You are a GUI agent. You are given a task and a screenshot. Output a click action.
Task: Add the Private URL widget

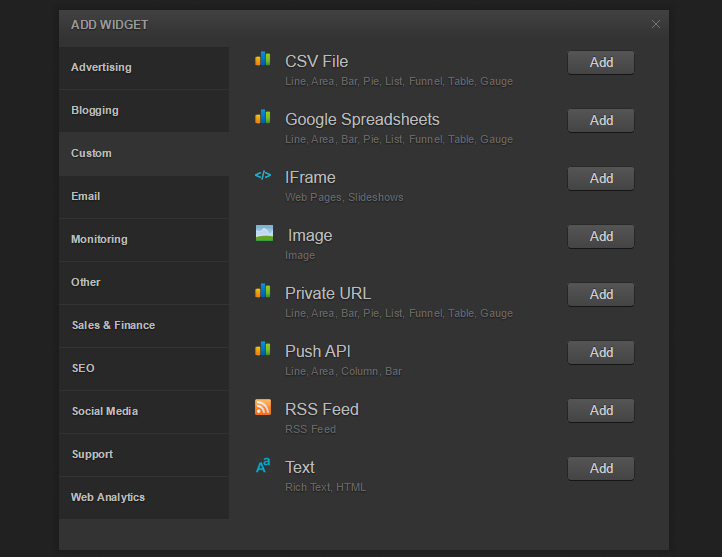[x=601, y=295]
